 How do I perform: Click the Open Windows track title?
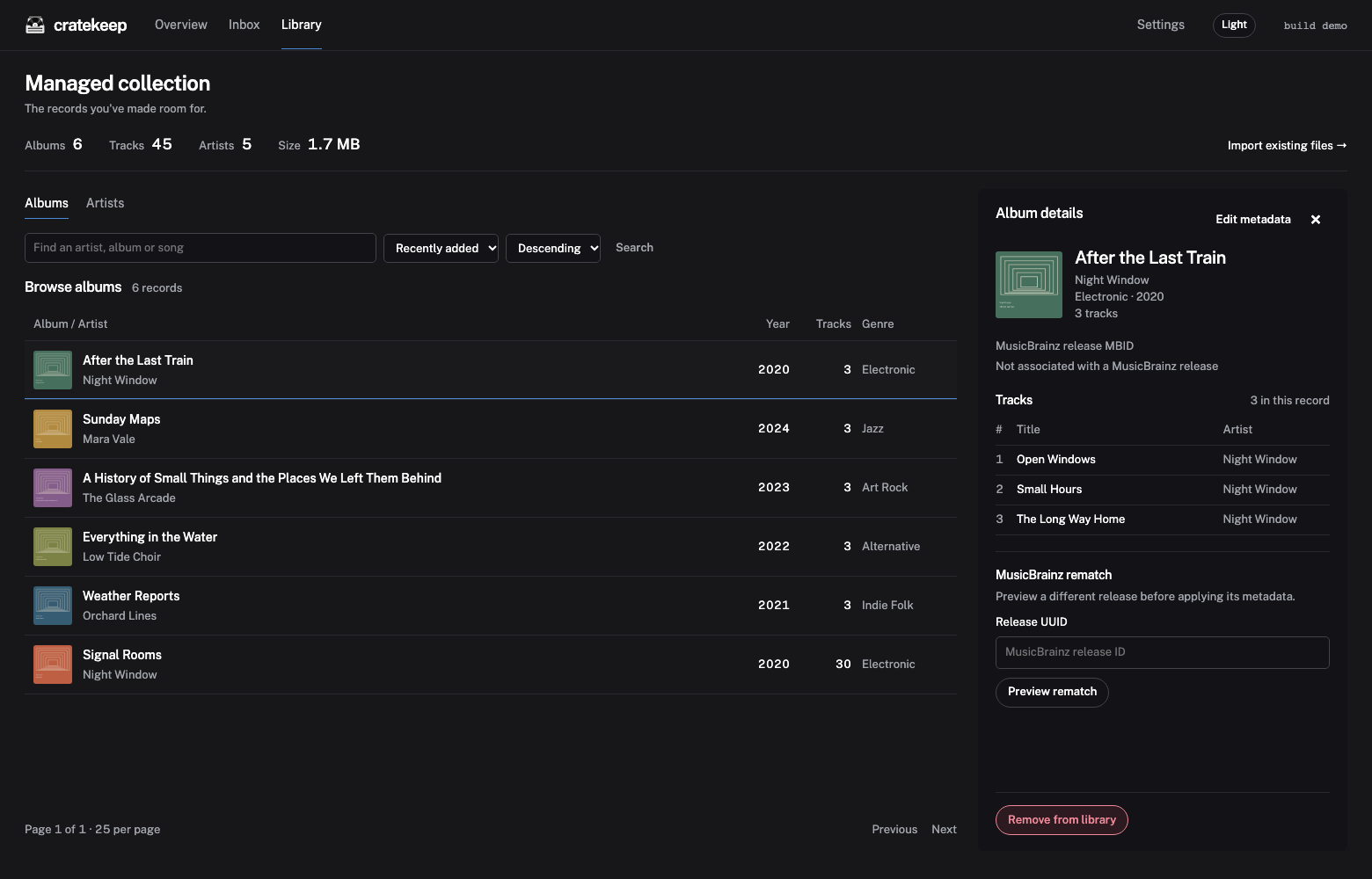click(x=1056, y=460)
